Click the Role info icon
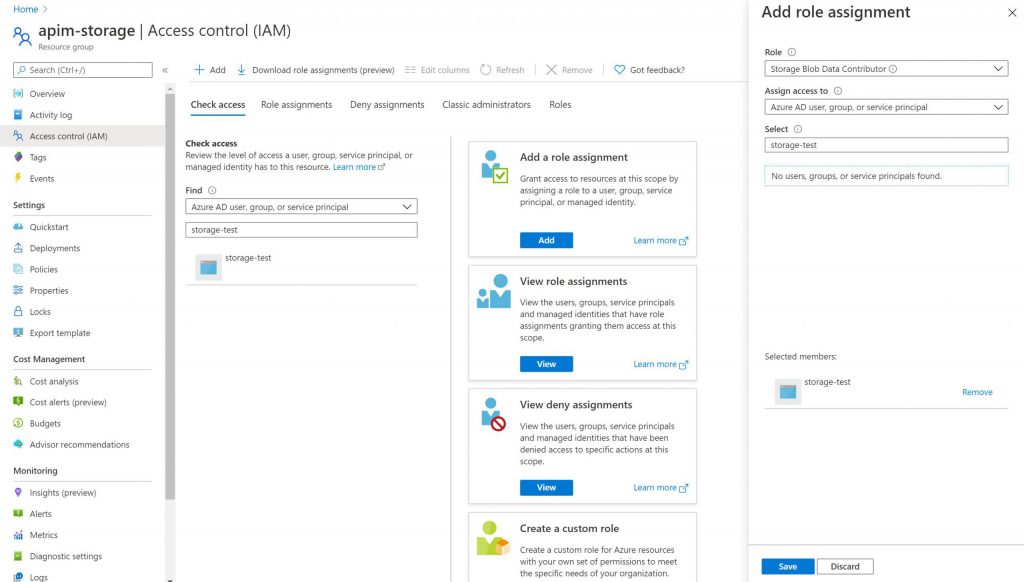This screenshot has width=1024, height=582. (x=792, y=52)
